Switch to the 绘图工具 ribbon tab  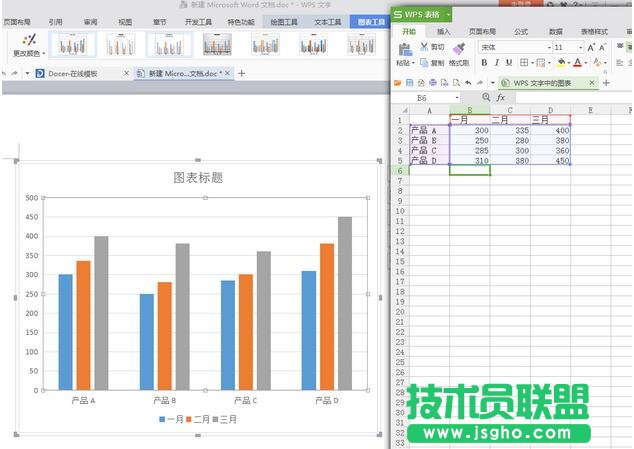click(284, 22)
